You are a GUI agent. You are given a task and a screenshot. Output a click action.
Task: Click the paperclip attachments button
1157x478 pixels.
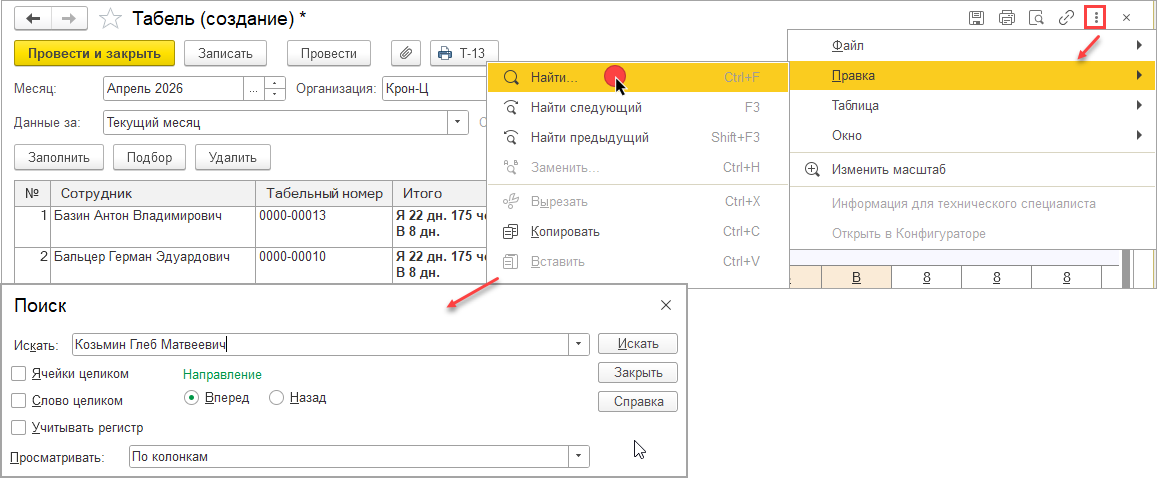(x=406, y=53)
